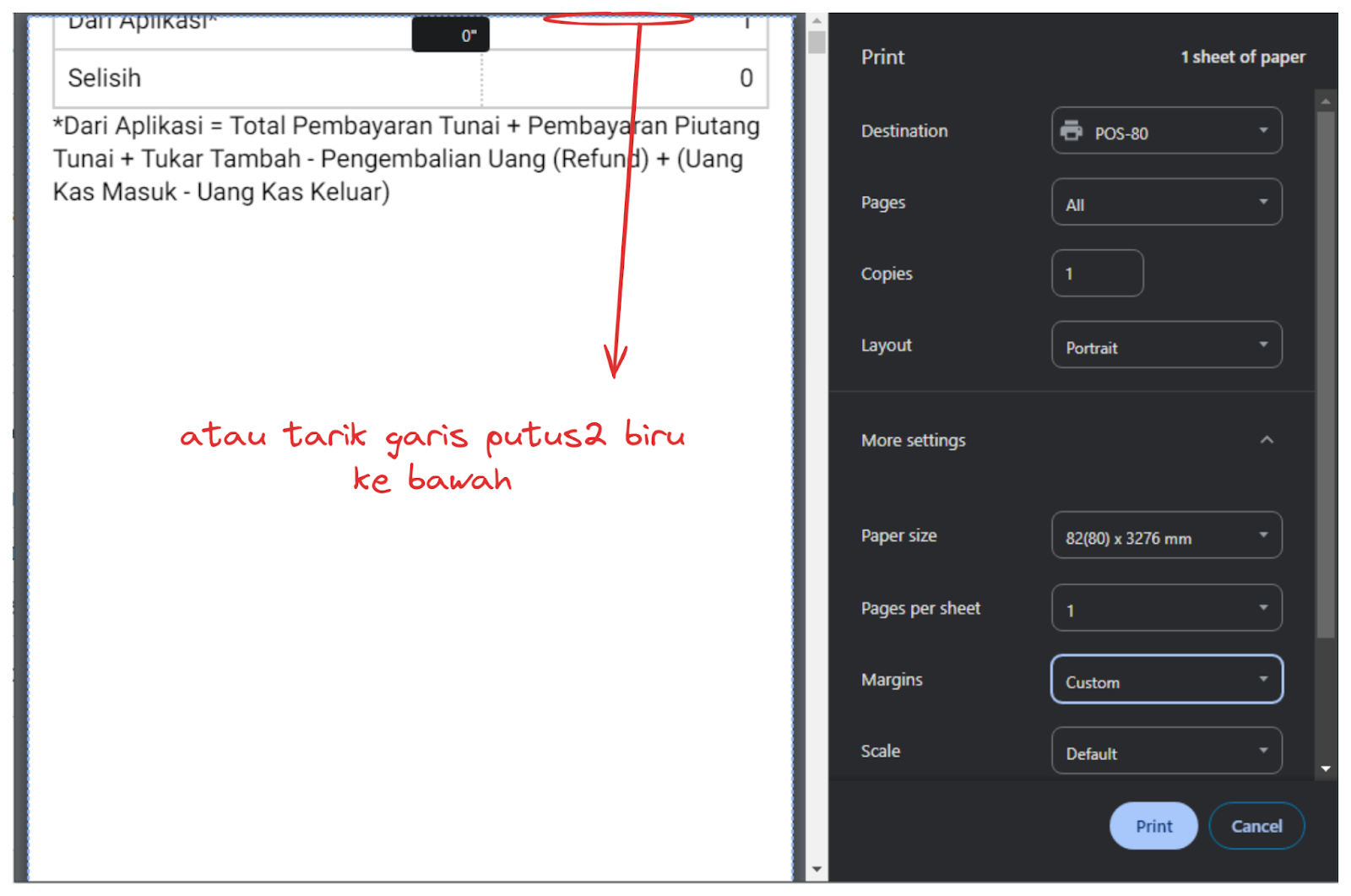This screenshot has height=896, width=1351.
Task: Click the top margin value box showing 0"
Action: (x=451, y=35)
